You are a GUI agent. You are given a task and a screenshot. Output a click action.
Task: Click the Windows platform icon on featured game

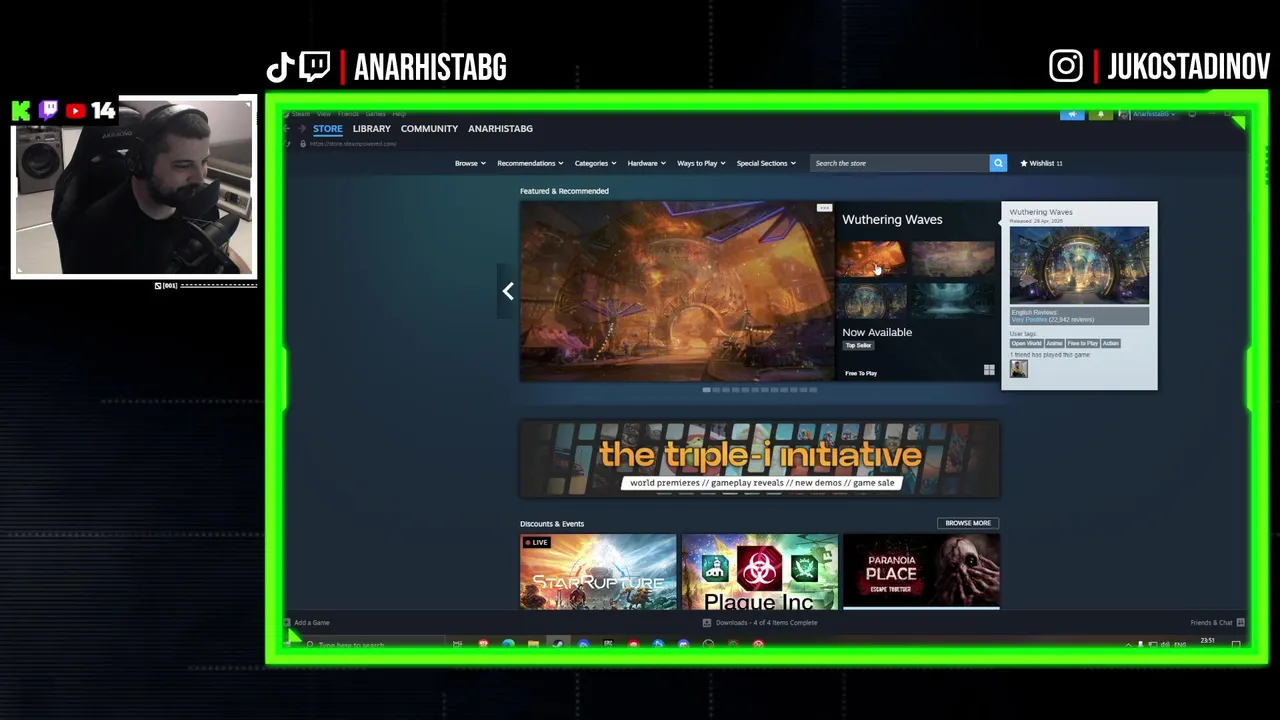989,370
